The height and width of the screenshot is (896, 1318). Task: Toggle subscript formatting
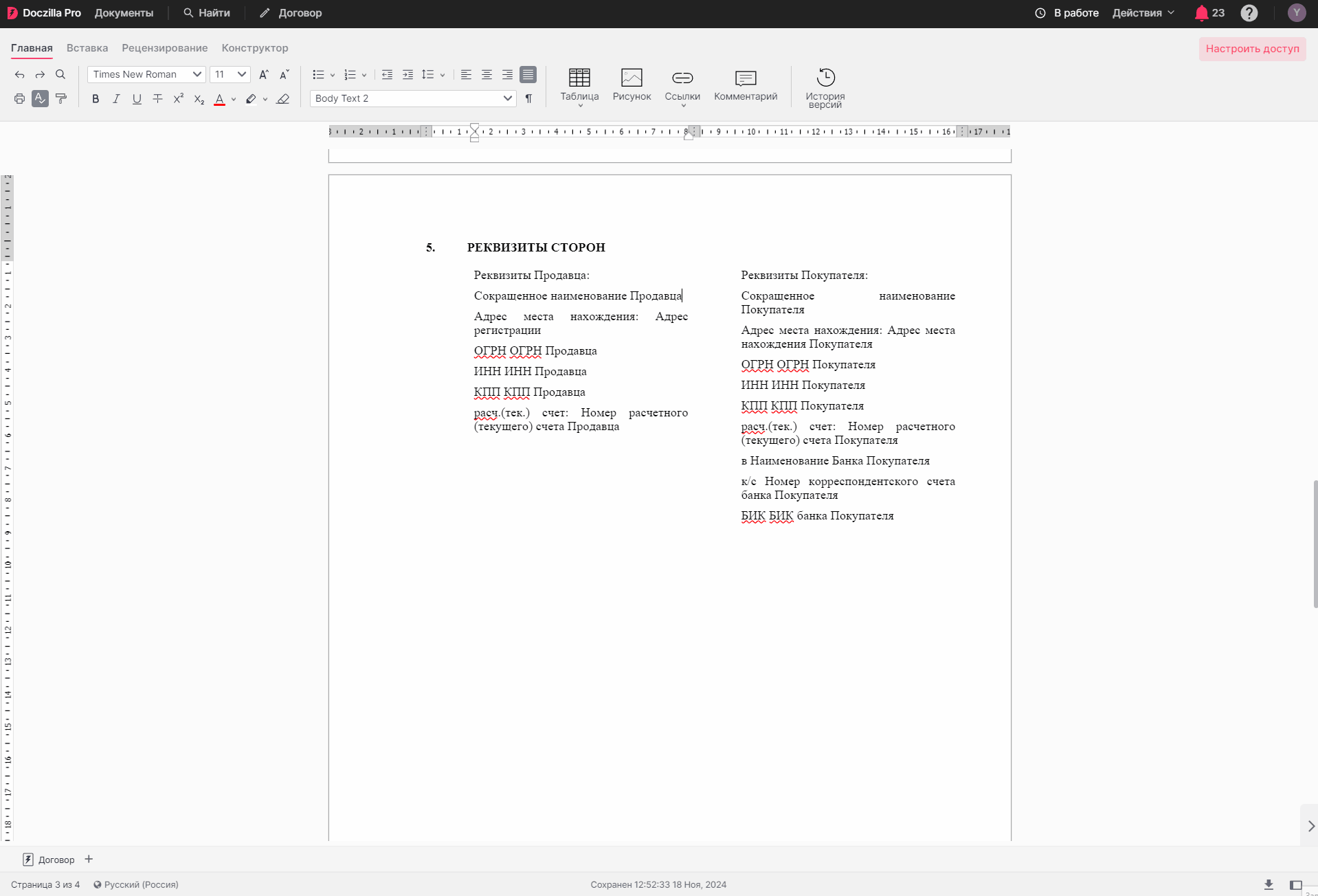click(x=199, y=99)
